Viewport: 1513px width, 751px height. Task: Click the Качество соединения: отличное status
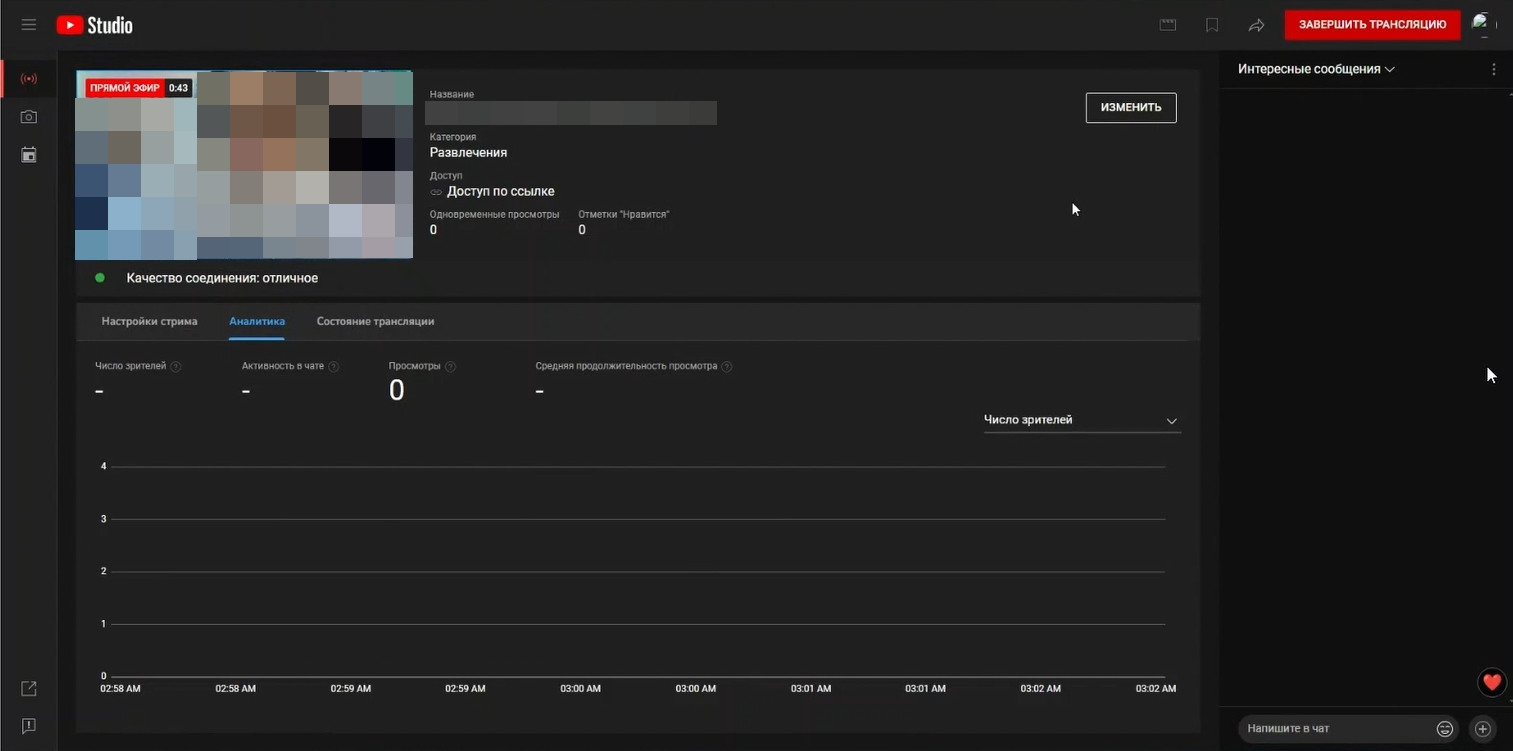pos(222,278)
